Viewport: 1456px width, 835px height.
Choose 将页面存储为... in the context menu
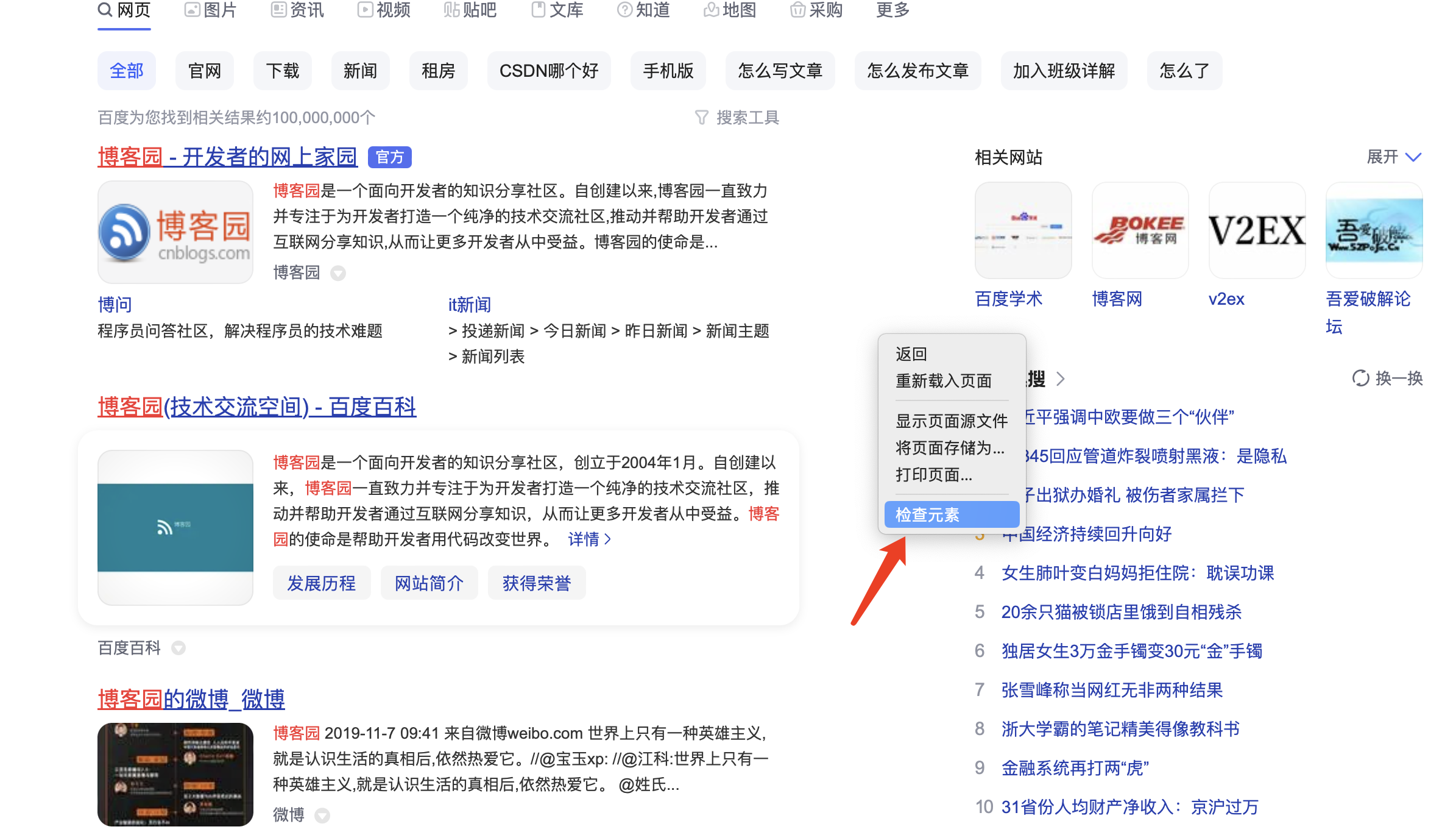[952, 448]
